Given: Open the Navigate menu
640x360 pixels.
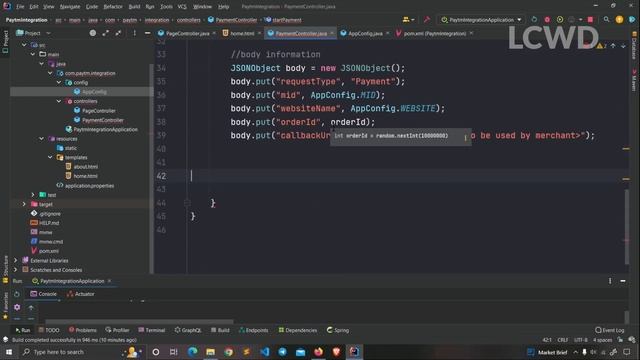Looking at the screenshot, I should click(70, 7).
